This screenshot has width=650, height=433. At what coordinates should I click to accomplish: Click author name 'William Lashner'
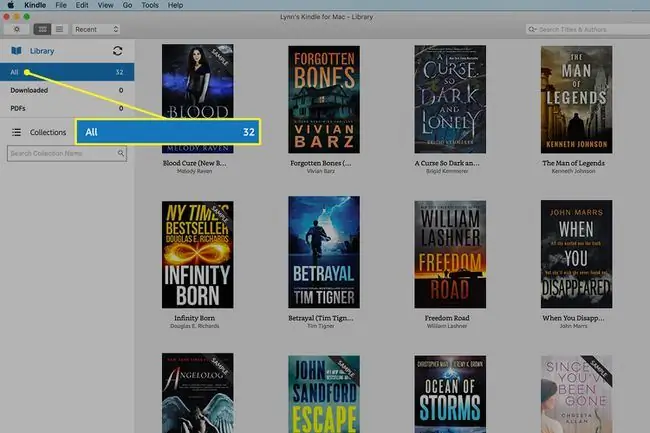pos(447,326)
